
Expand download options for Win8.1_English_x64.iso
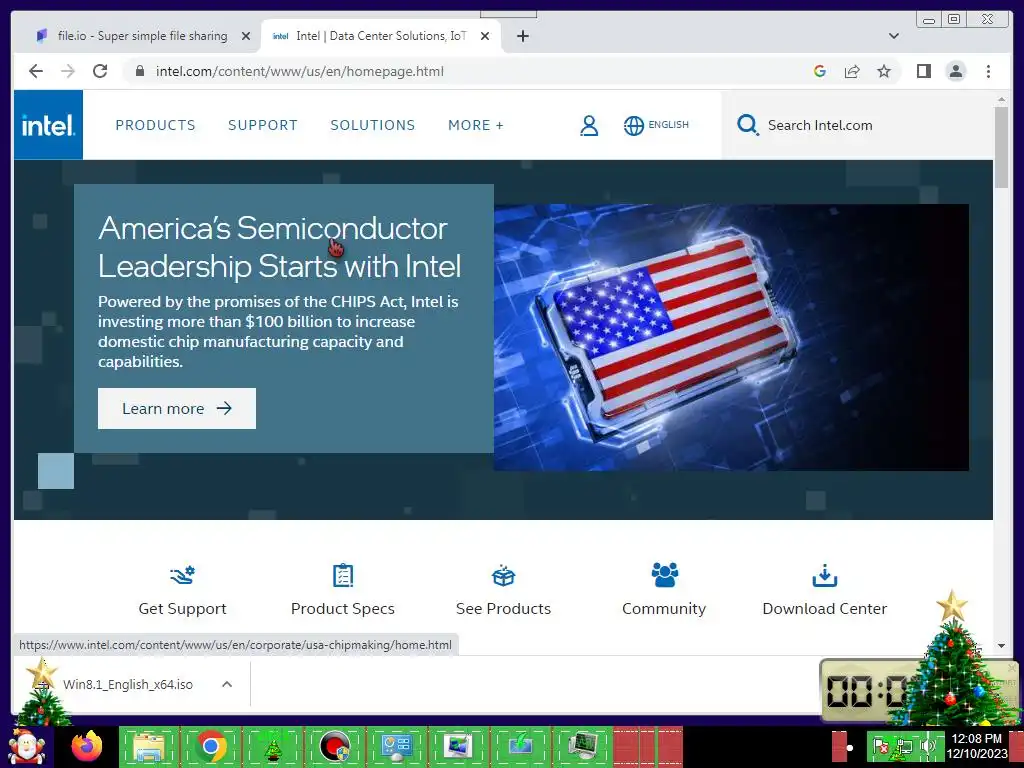227,684
